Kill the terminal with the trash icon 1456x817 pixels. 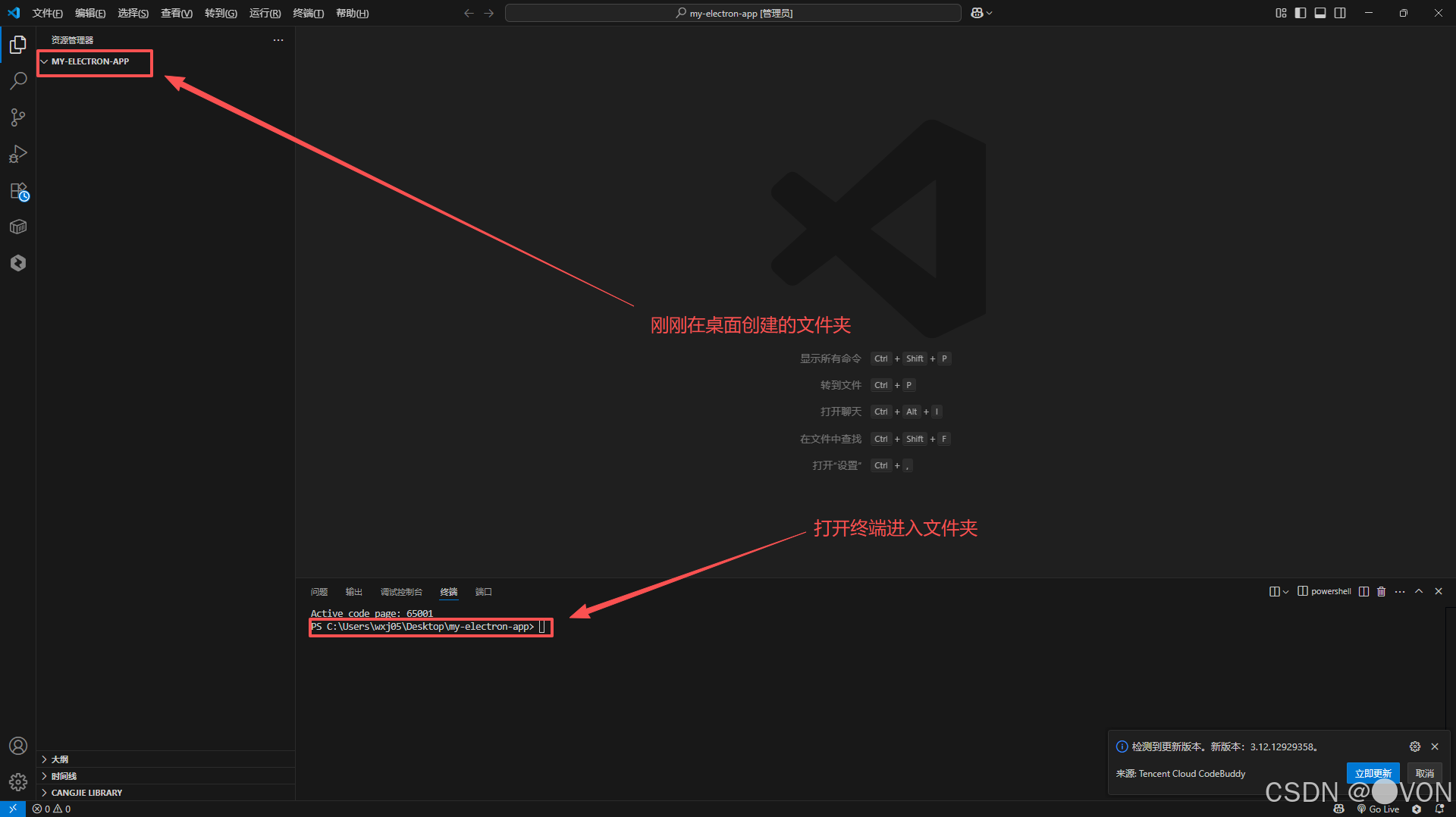pyautogui.click(x=1381, y=591)
